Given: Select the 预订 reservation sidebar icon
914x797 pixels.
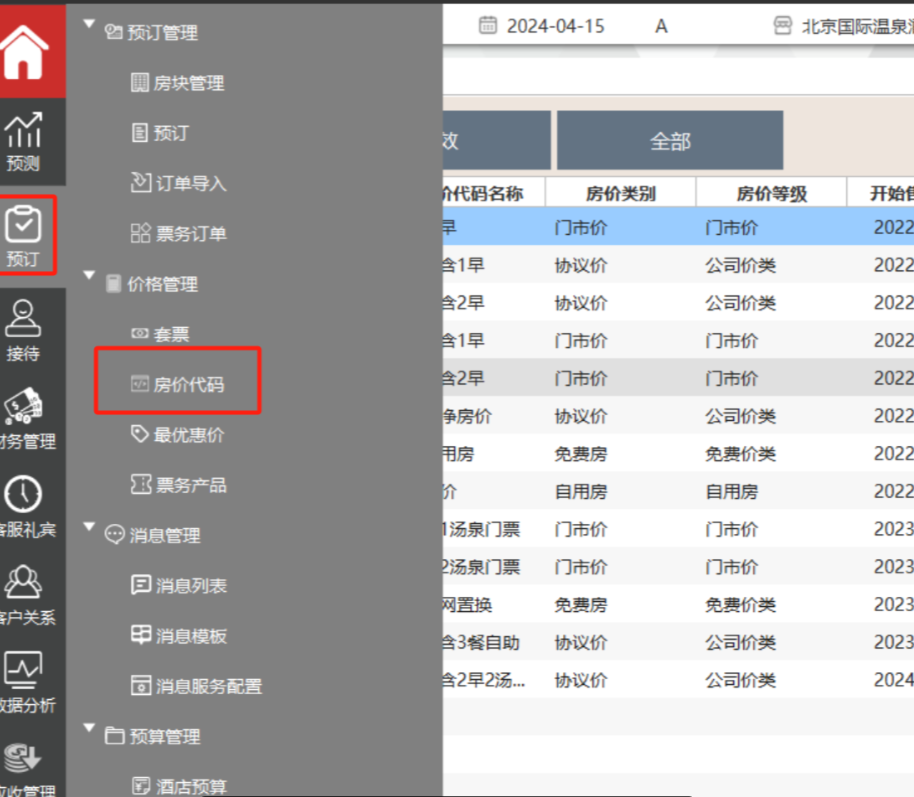Looking at the screenshot, I should [x=24, y=236].
